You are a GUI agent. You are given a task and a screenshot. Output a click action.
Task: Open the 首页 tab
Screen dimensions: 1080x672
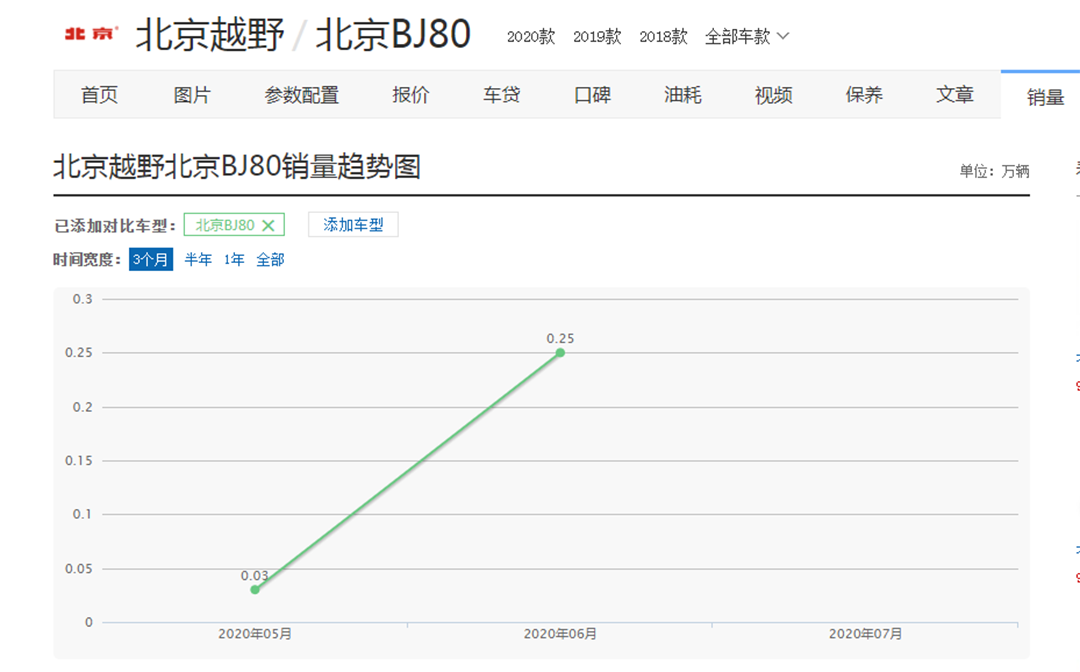pyautogui.click(x=99, y=95)
